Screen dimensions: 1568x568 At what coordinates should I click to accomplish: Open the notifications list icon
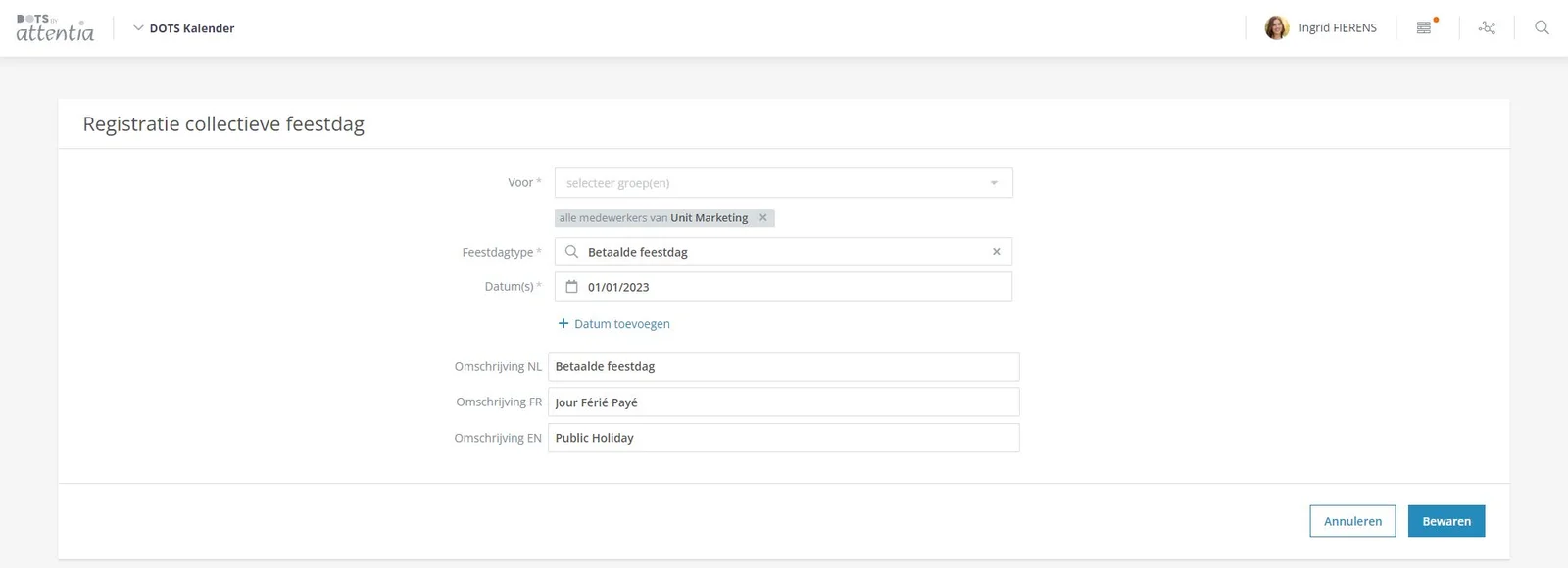point(1426,27)
